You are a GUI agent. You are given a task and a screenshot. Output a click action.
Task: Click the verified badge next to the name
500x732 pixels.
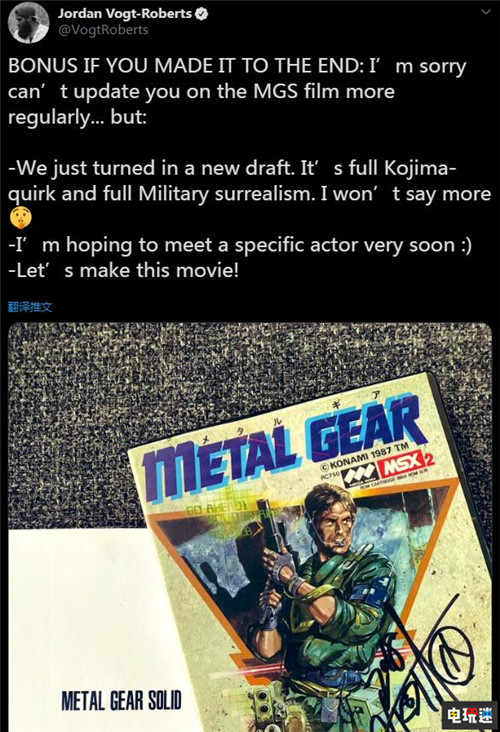point(201,14)
